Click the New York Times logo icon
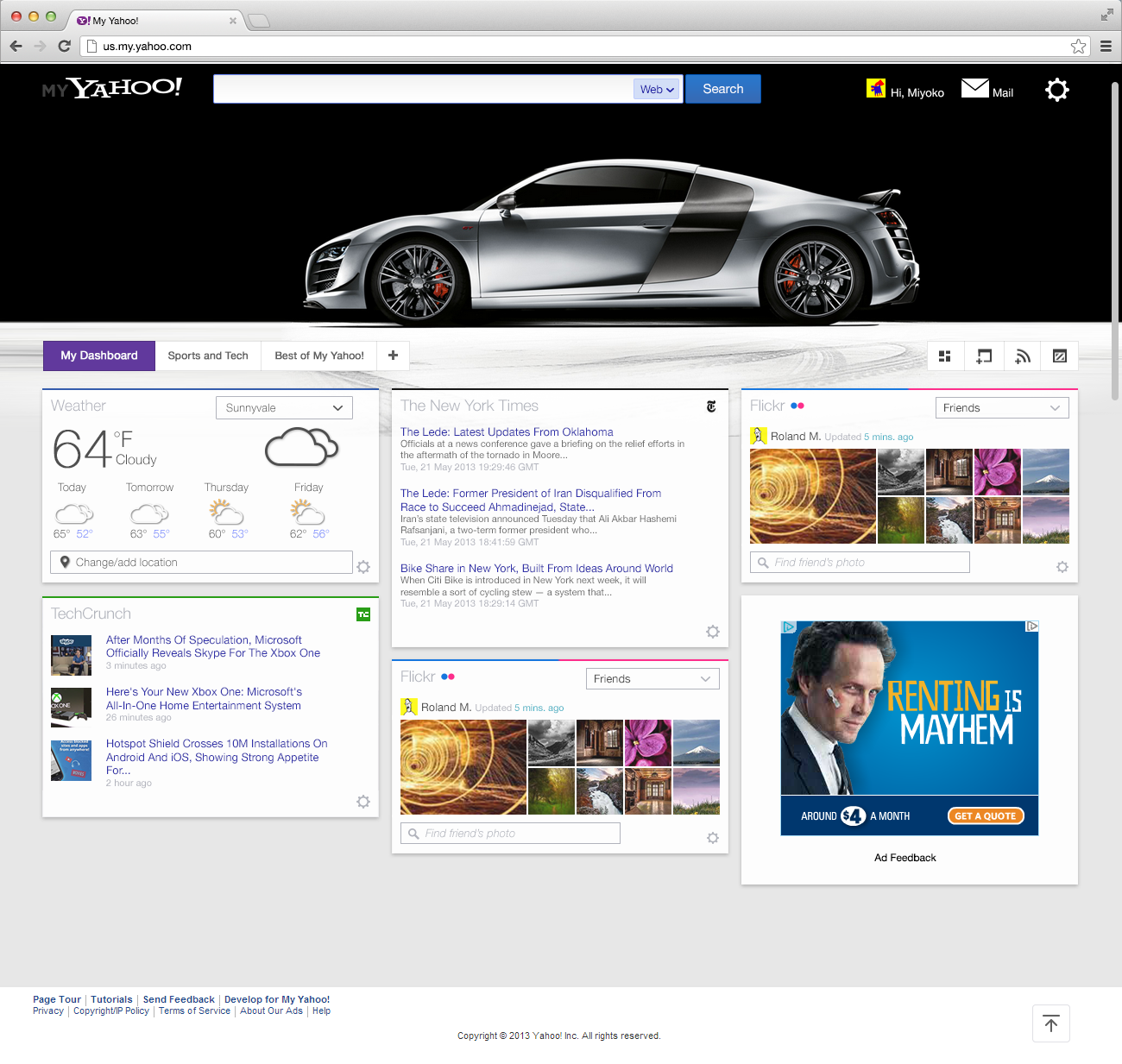 click(711, 406)
